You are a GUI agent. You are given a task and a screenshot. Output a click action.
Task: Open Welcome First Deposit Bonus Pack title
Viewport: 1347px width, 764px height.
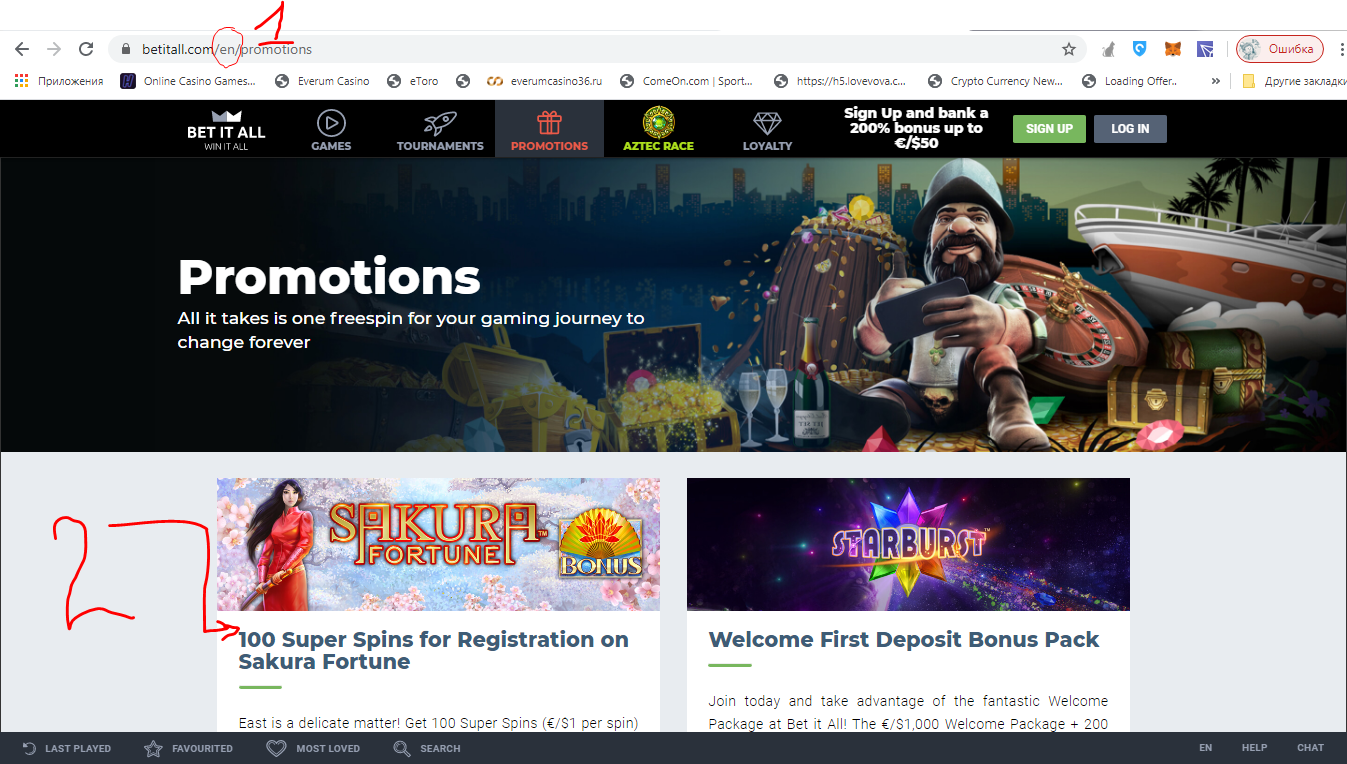(904, 640)
